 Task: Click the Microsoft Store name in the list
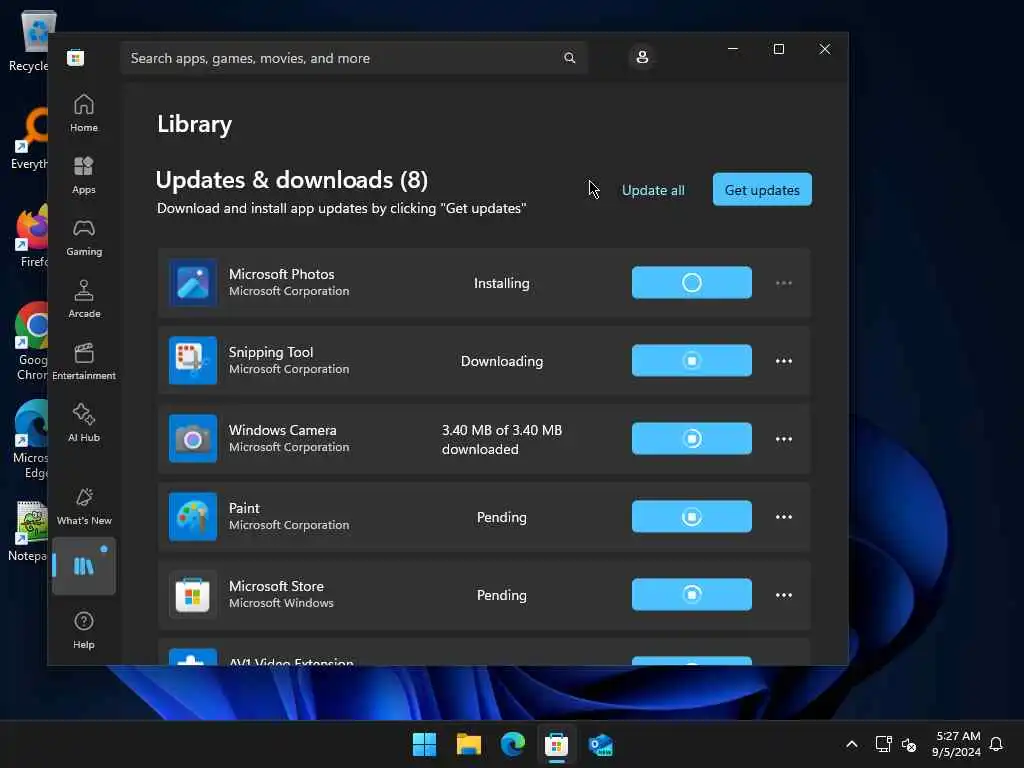(276, 586)
